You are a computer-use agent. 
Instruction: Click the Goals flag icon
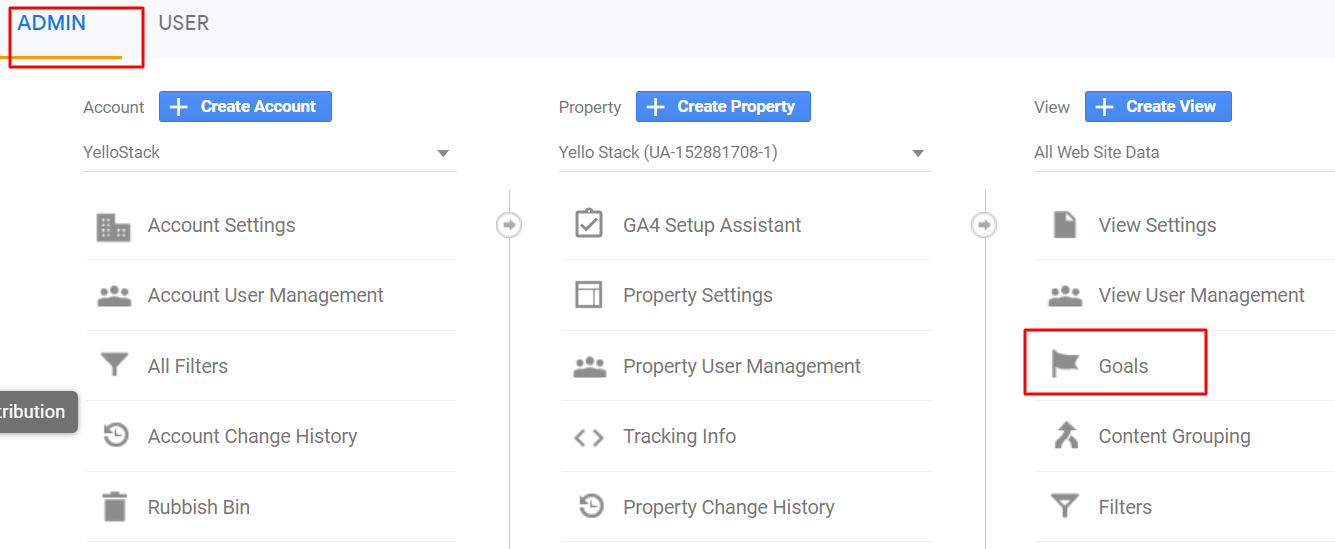[x=1066, y=365]
